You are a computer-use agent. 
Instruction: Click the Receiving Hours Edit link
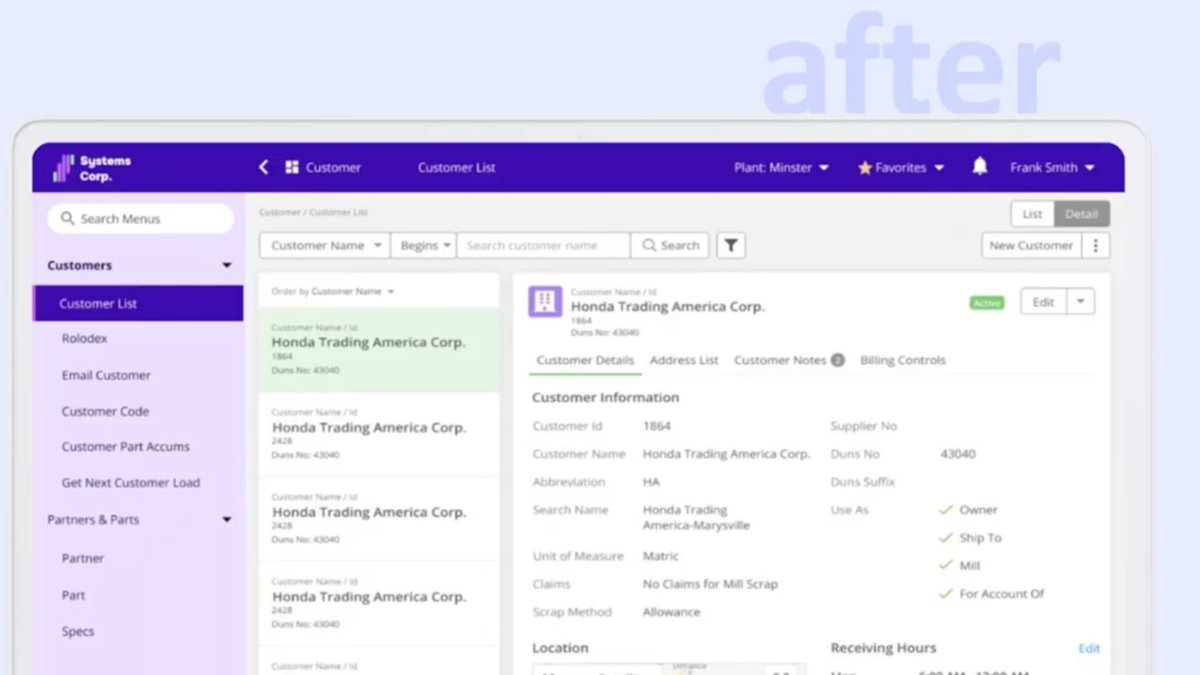pyautogui.click(x=1089, y=649)
